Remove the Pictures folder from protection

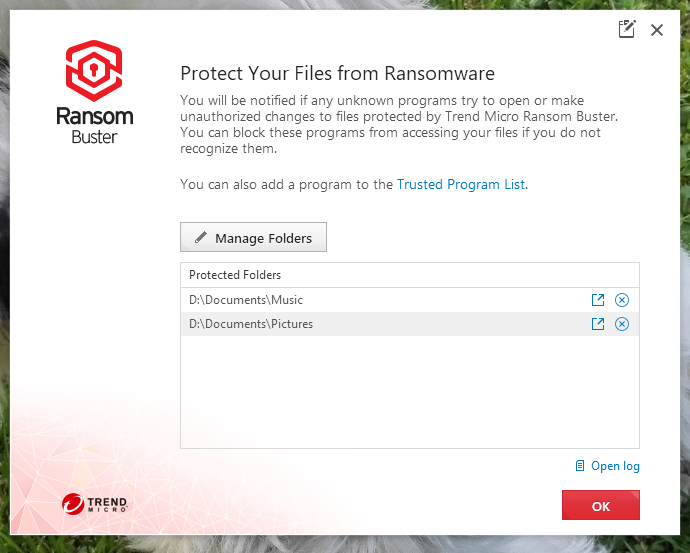622,324
